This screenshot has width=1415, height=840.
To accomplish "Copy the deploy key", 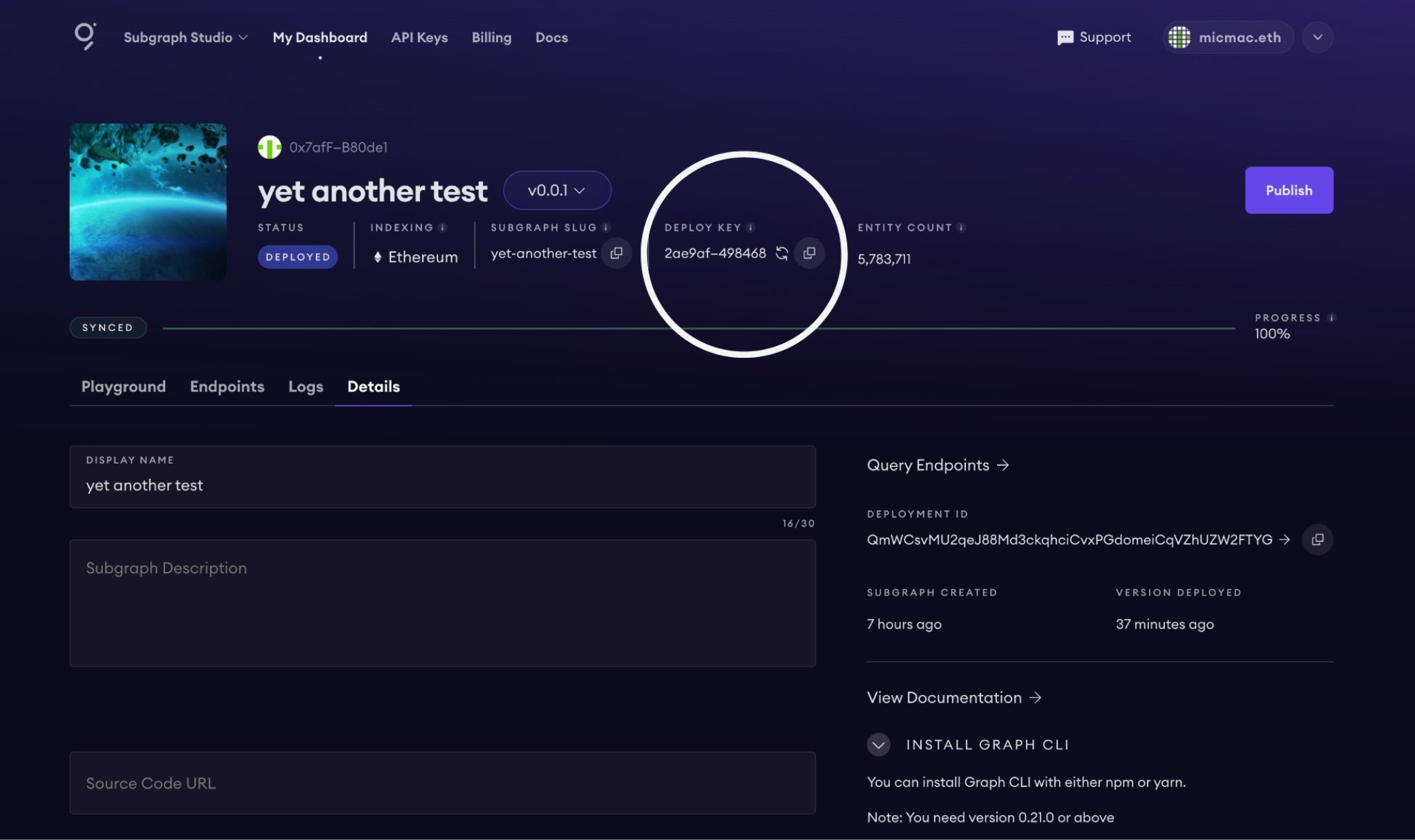I will [810, 253].
